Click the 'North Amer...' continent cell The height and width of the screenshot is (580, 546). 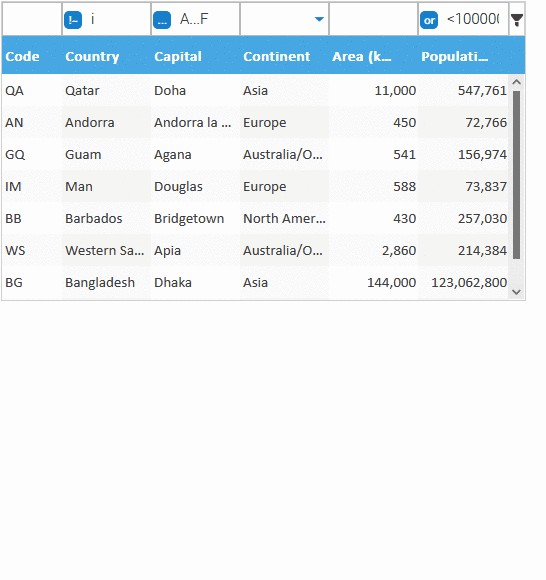pos(284,219)
